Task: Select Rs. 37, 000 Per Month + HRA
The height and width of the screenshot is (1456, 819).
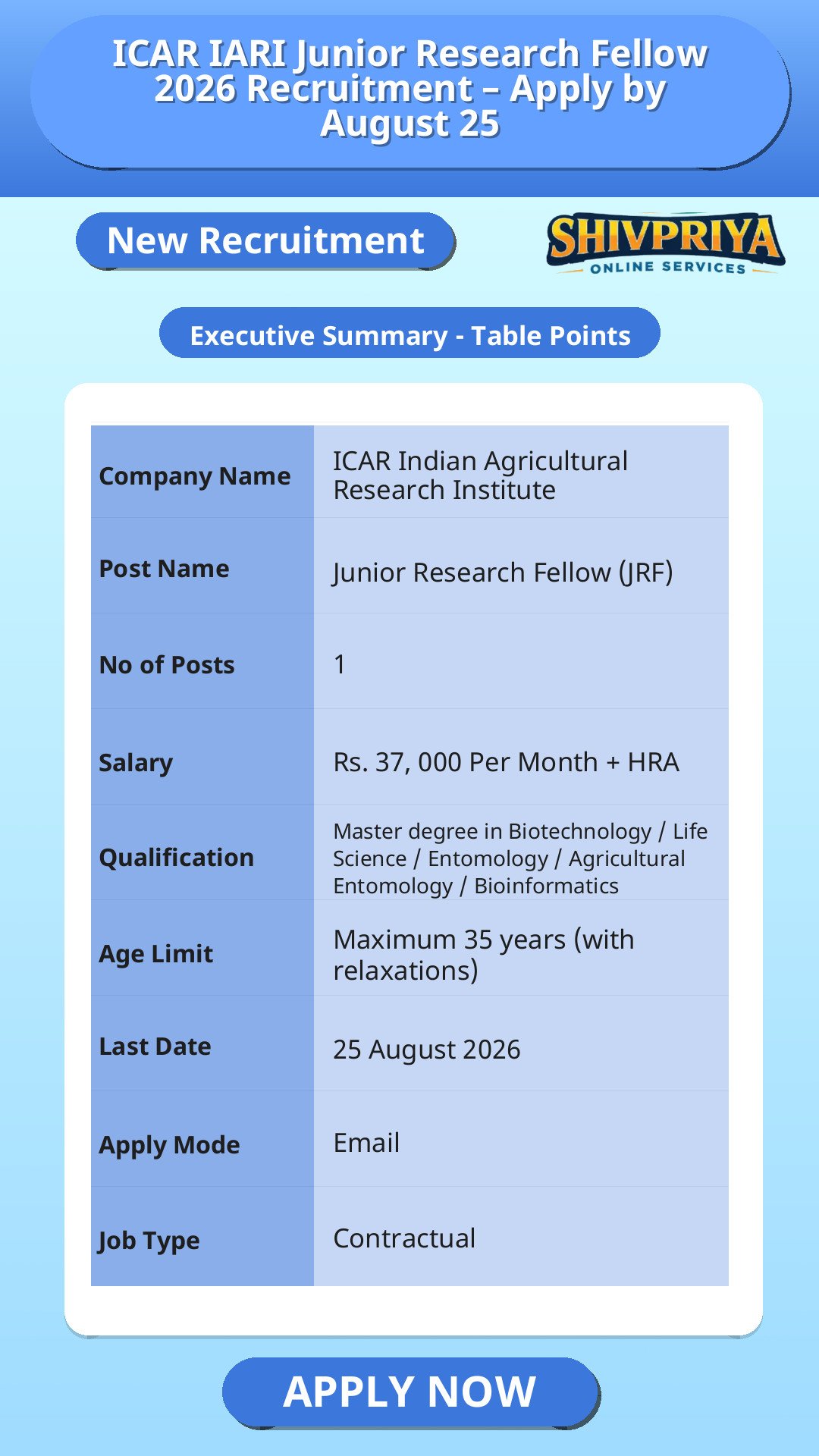Action: click(506, 762)
